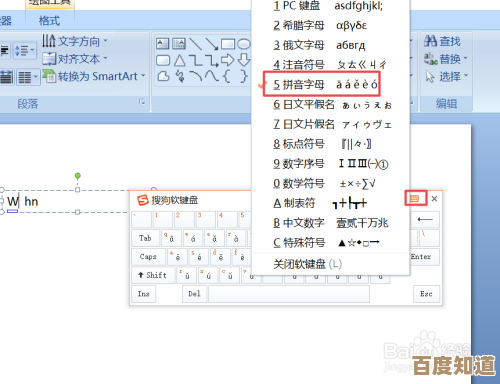Screen dimensions: 500x384
Task: Choose 6 日文平假名 layout
Action: click(x=330, y=105)
